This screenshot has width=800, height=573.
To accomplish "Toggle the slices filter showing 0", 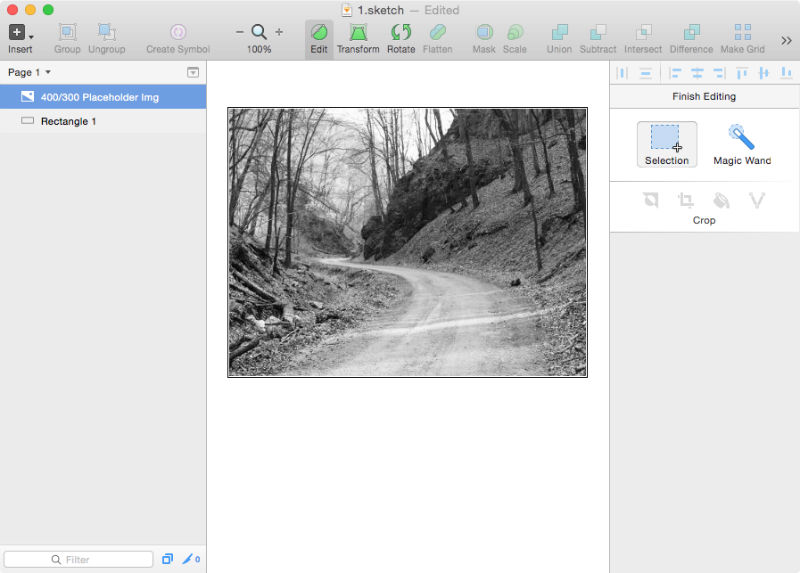I will pos(190,559).
